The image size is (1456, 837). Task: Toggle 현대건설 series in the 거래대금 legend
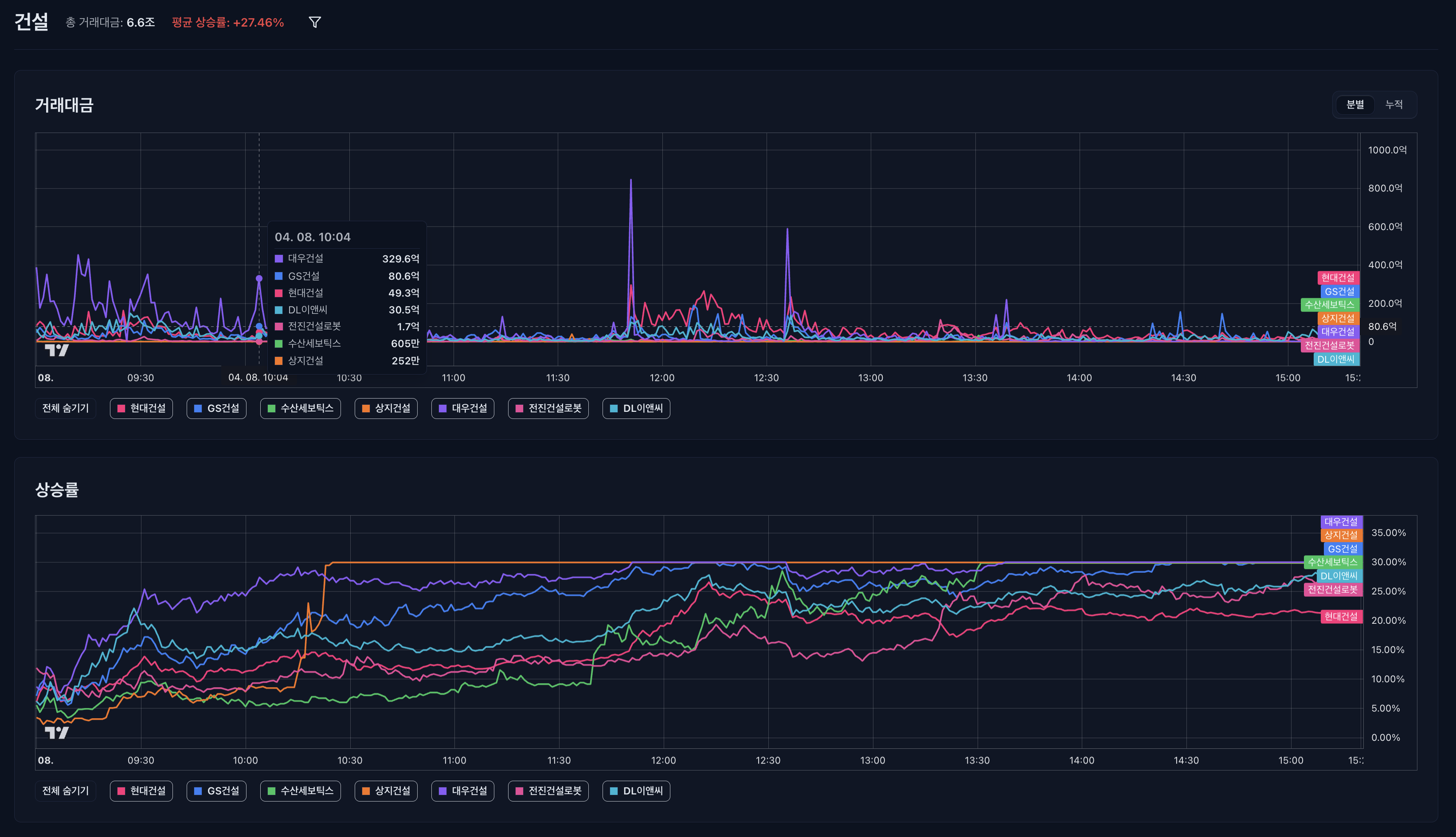click(141, 408)
